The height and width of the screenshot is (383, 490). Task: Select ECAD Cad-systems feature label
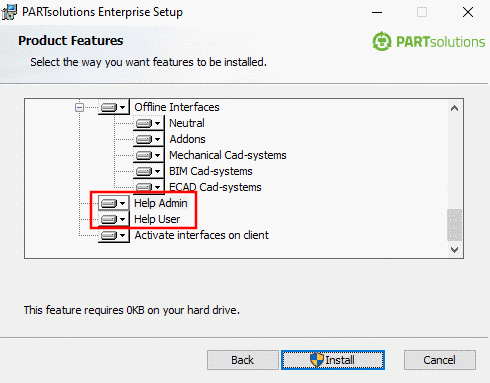coord(215,187)
